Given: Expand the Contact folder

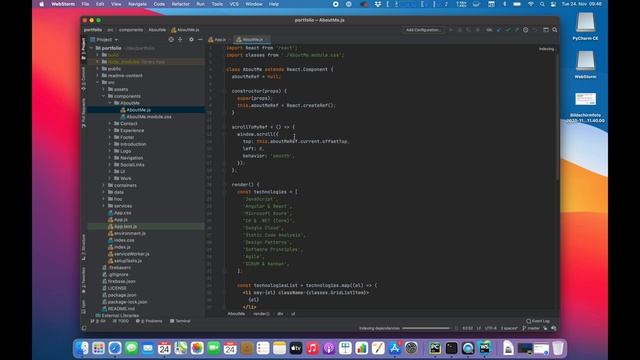Looking at the screenshot, I should coord(110,123).
